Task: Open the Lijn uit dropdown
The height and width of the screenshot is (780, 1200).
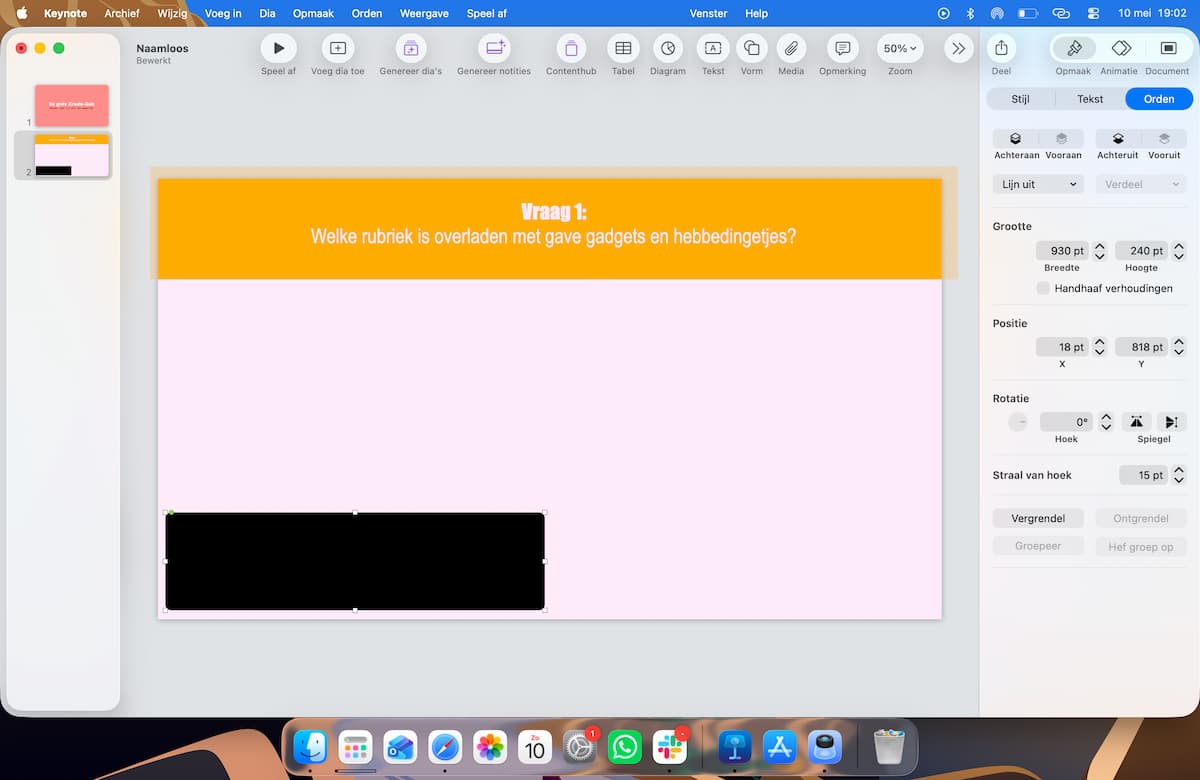Action: (x=1038, y=184)
